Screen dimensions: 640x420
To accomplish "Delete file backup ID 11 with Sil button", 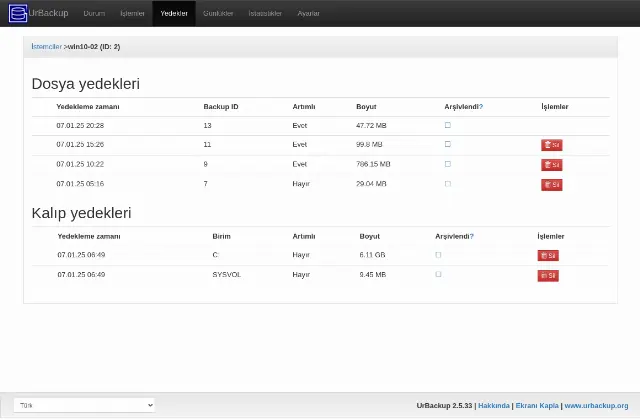I will point(552,145).
